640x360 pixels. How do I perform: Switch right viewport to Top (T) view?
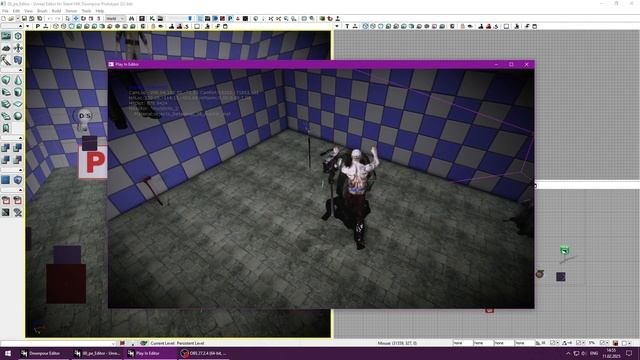(347, 27)
